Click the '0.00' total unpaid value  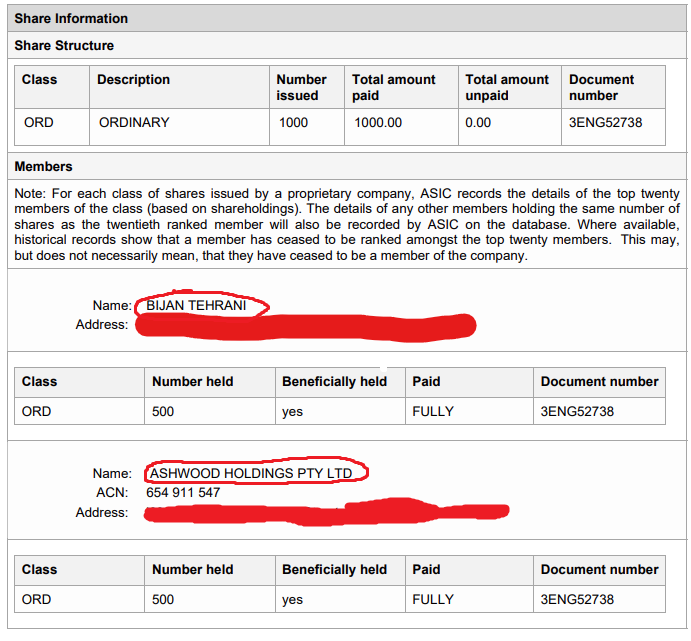[478, 122]
